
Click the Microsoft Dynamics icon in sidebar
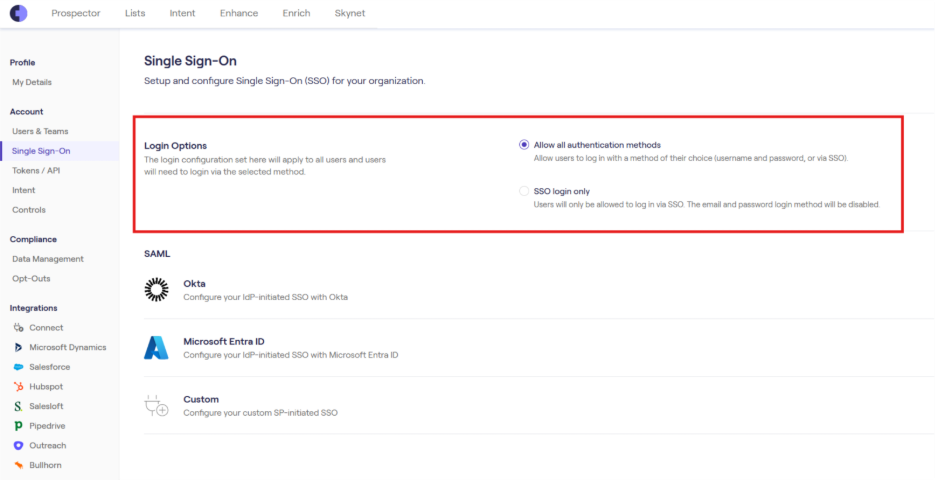click(19, 347)
